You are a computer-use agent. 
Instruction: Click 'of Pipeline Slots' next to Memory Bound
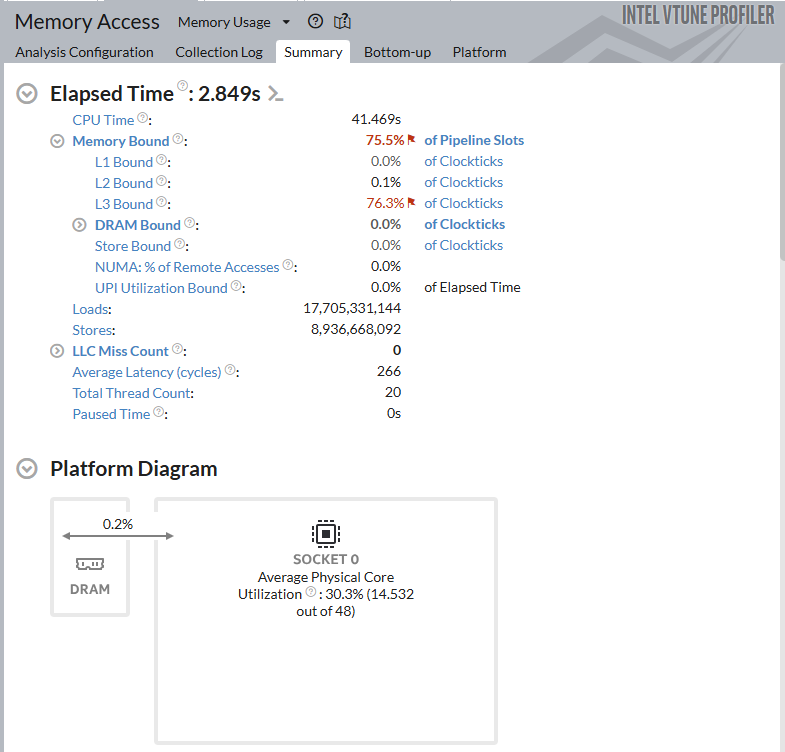point(474,140)
